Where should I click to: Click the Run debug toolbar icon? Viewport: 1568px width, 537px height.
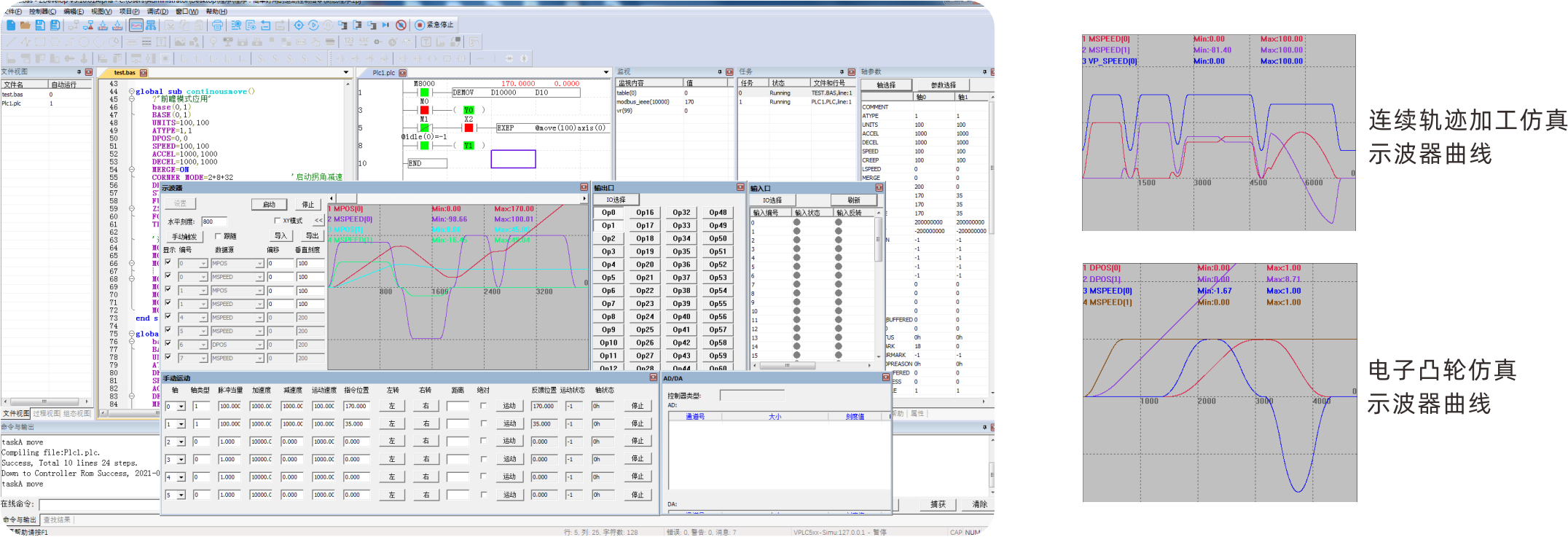coord(313,25)
